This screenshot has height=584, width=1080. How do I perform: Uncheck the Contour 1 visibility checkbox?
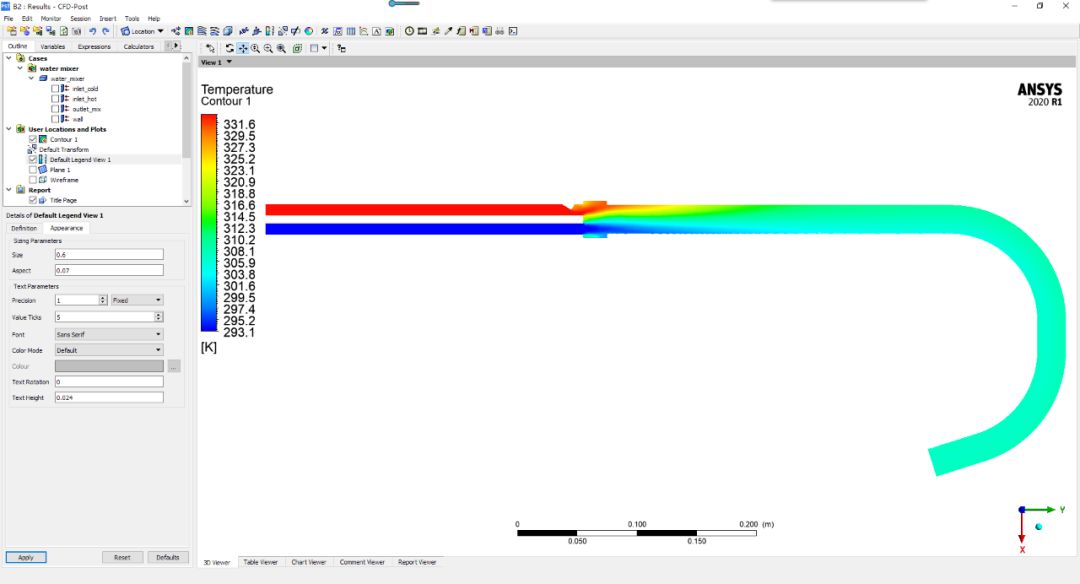(x=32, y=139)
